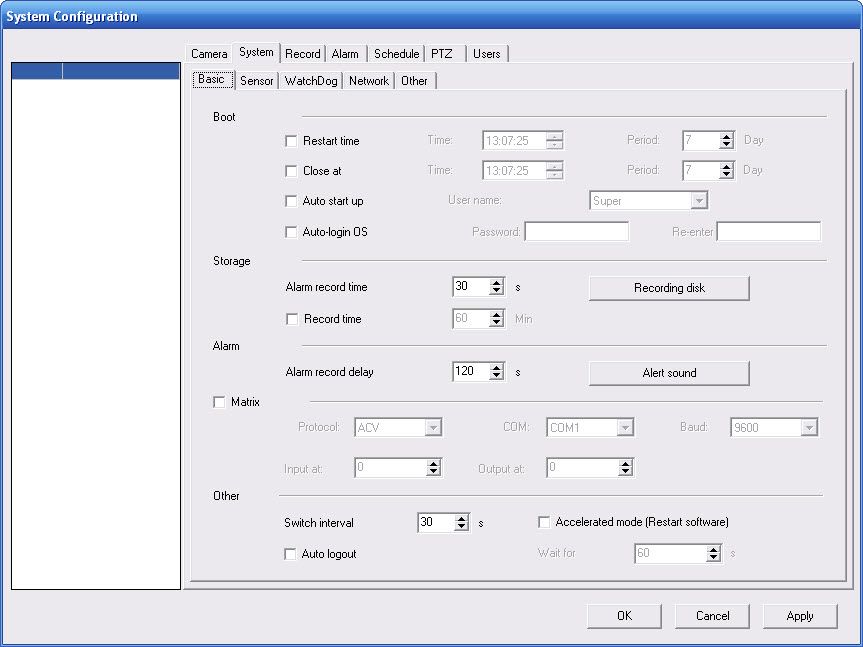Open the Alert sound settings button
The width and height of the screenshot is (863, 647).
[669, 373]
